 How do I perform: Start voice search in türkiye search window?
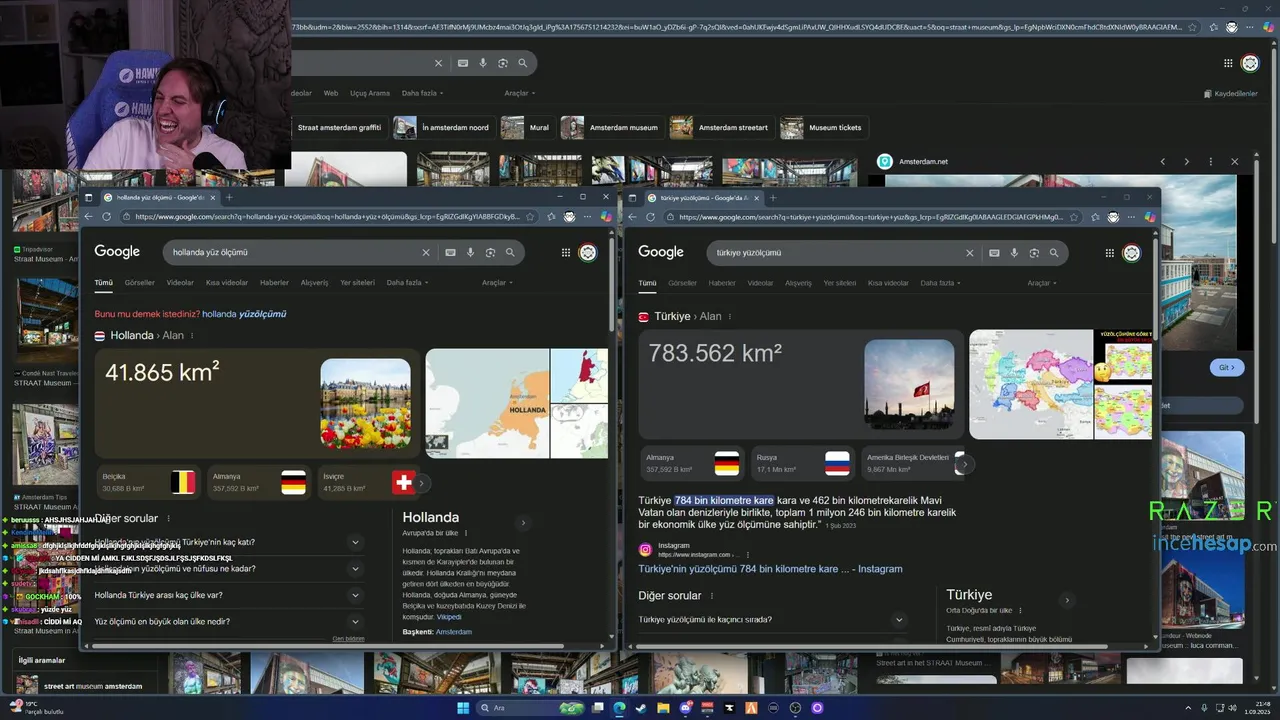pos(1014,253)
